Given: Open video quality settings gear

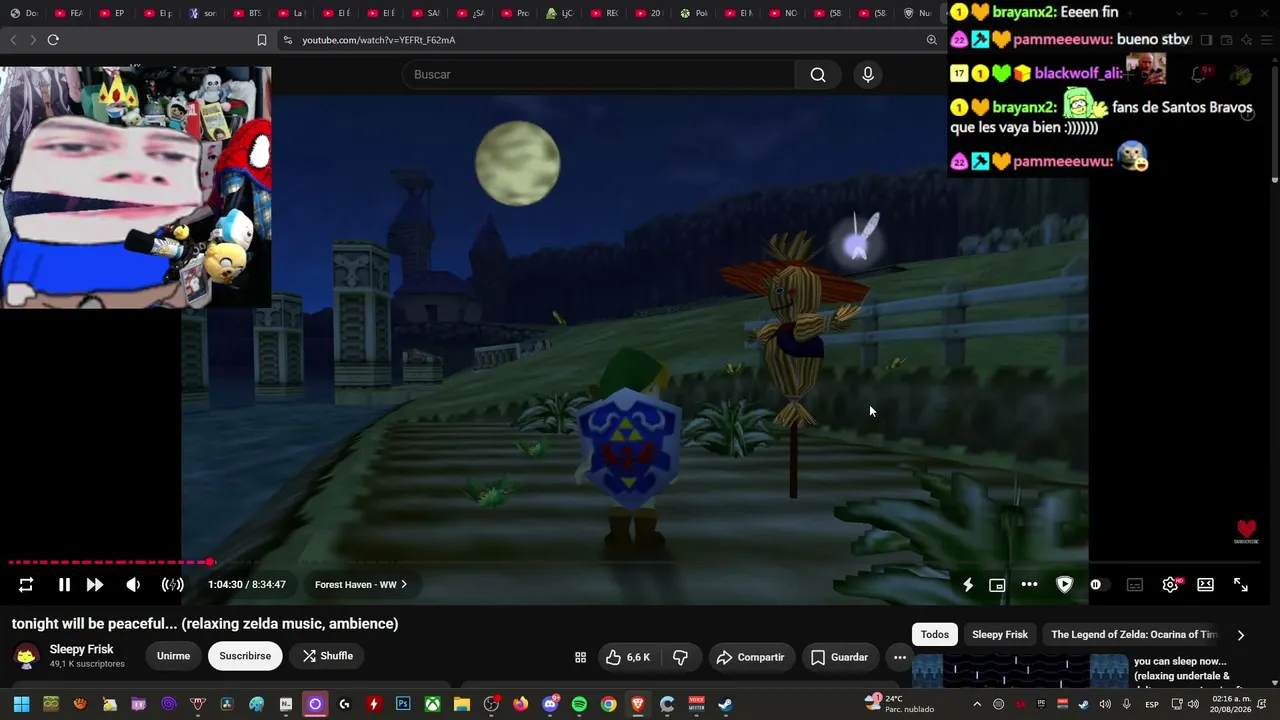Looking at the screenshot, I should [1170, 585].
